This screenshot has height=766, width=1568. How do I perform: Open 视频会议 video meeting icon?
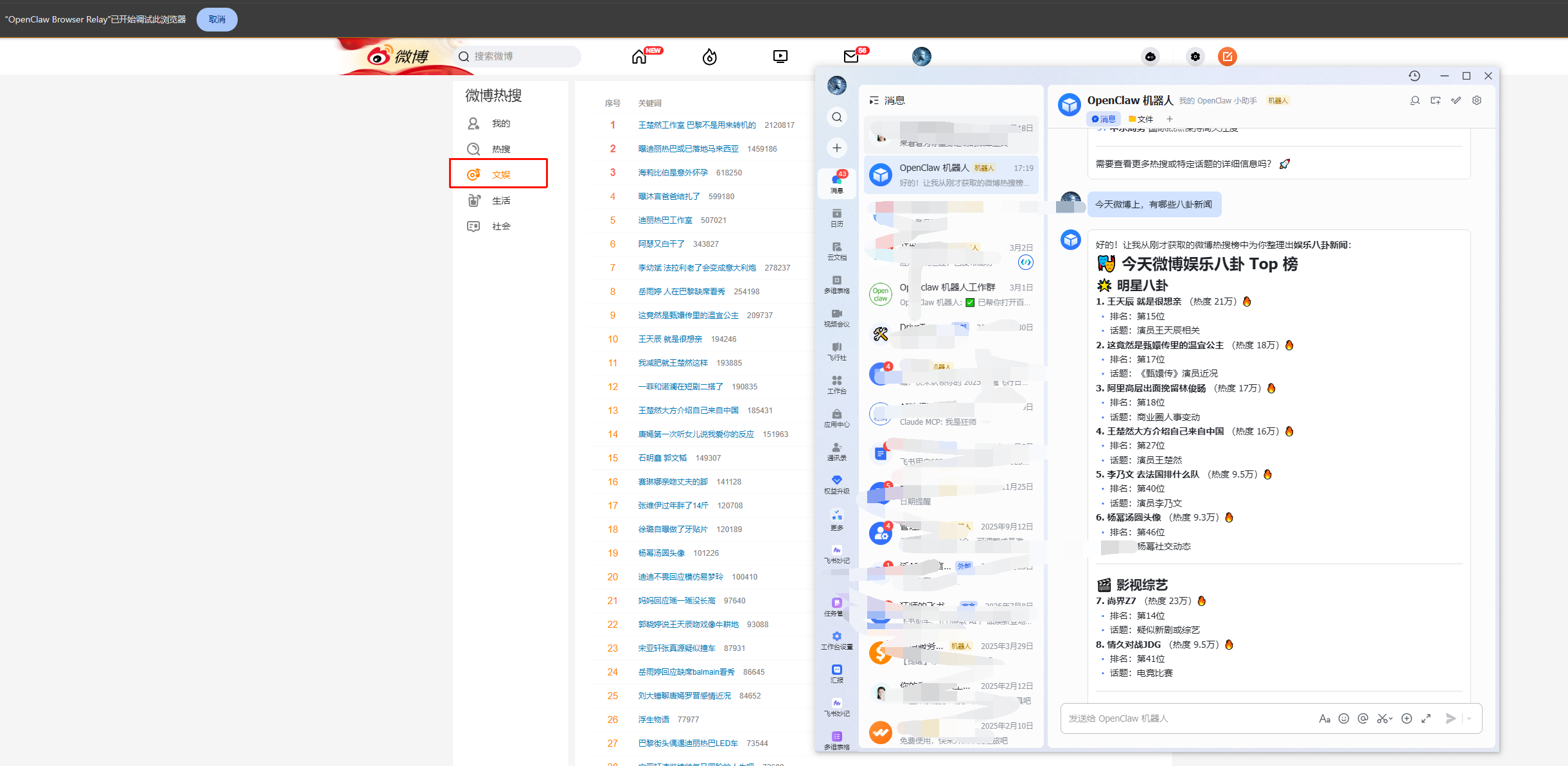836,317
